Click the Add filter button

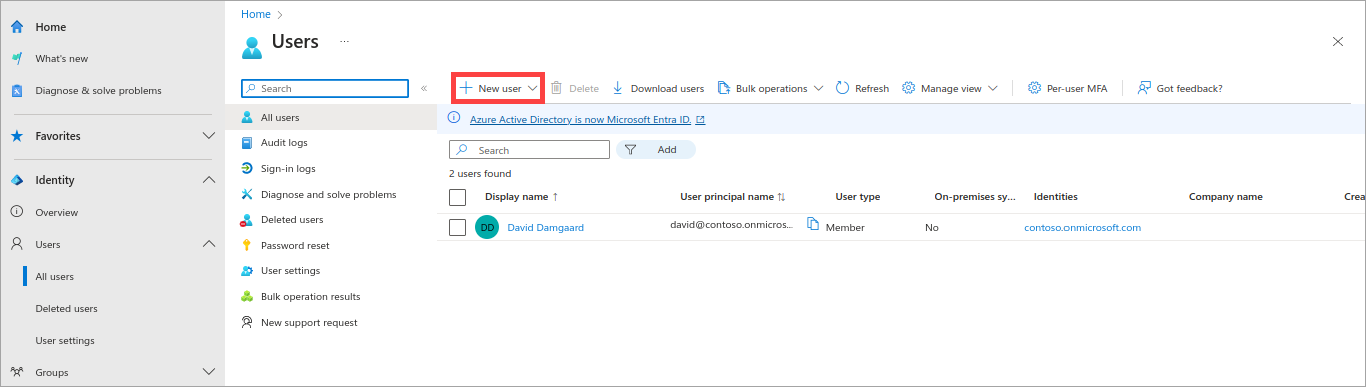point(656,150)
